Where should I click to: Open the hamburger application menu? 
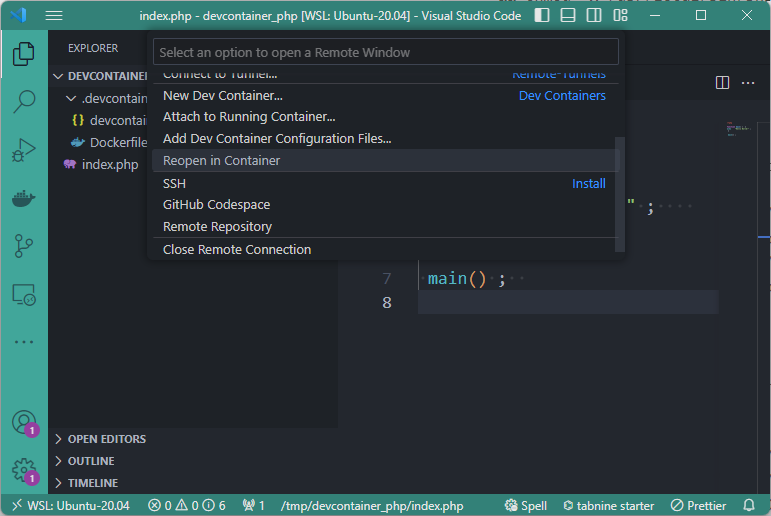[x=54, y=16]
